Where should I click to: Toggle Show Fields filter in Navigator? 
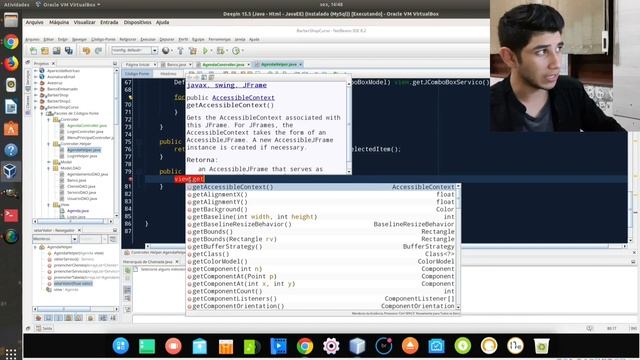coord(48,318)
